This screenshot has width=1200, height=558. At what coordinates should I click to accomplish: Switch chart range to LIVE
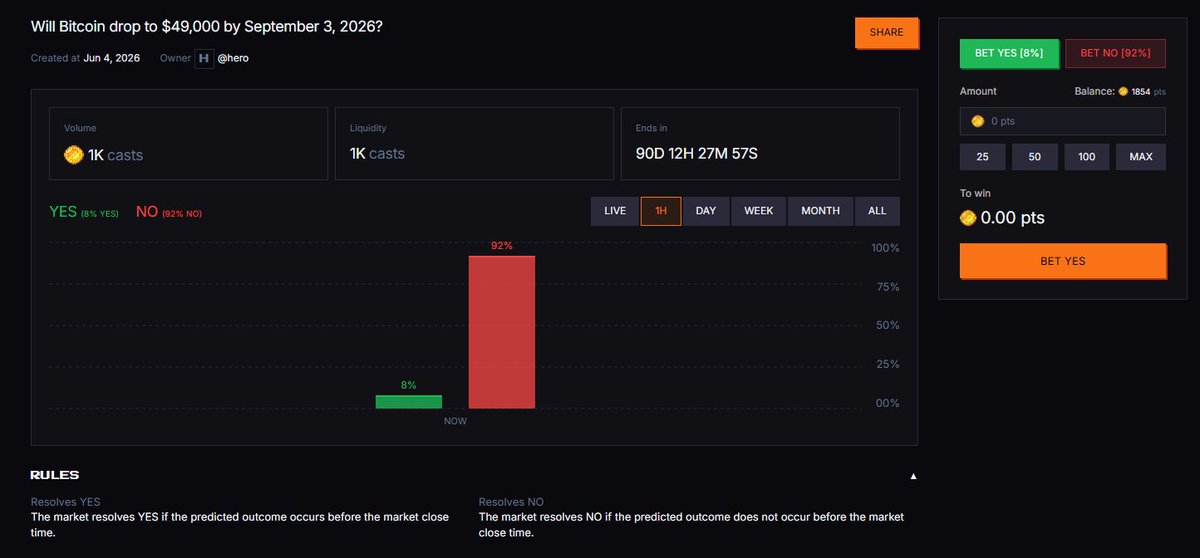tap(615, 211)
